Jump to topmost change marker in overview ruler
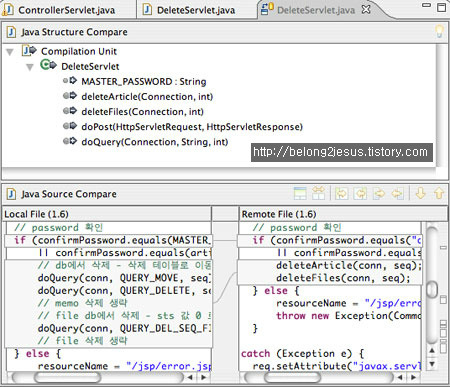The height and width of the screenshot is (387, 450). tap(443, 248)
